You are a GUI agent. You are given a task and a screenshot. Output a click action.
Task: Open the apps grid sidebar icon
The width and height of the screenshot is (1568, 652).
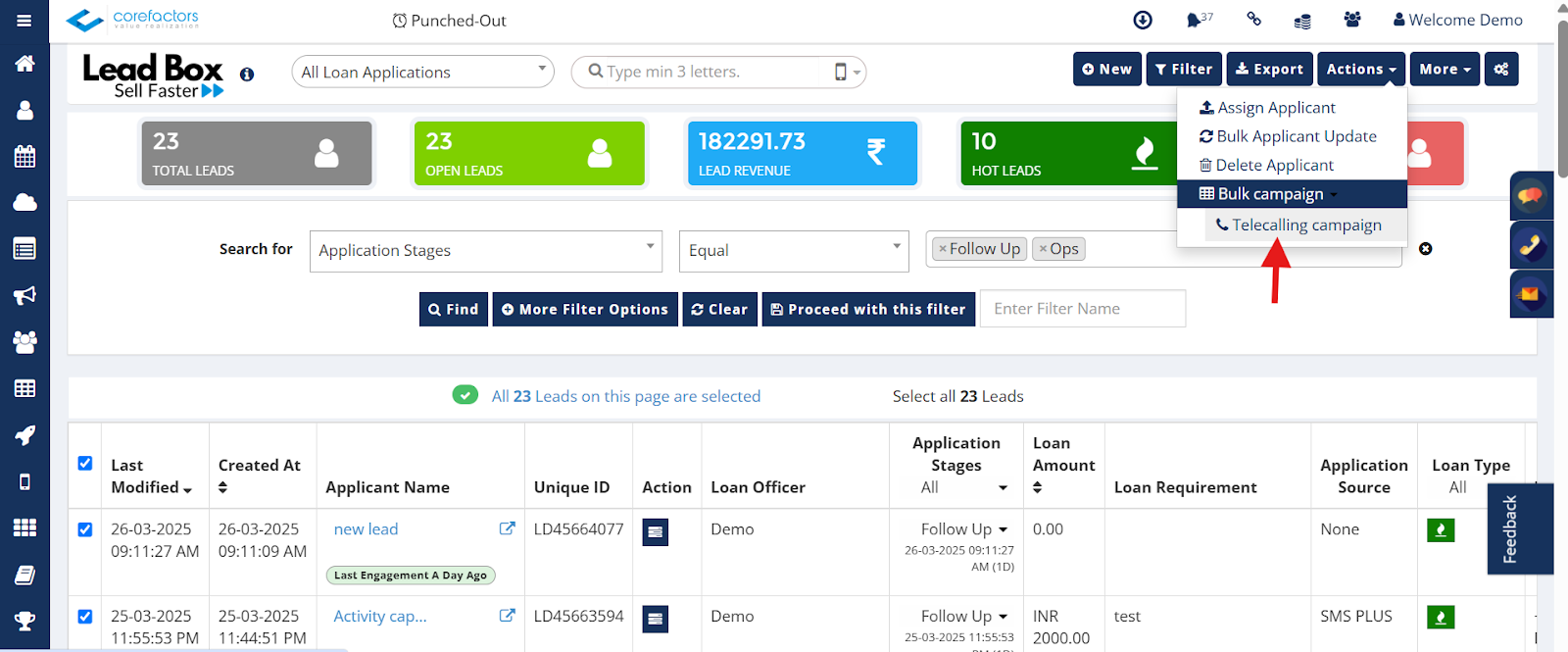24,527
